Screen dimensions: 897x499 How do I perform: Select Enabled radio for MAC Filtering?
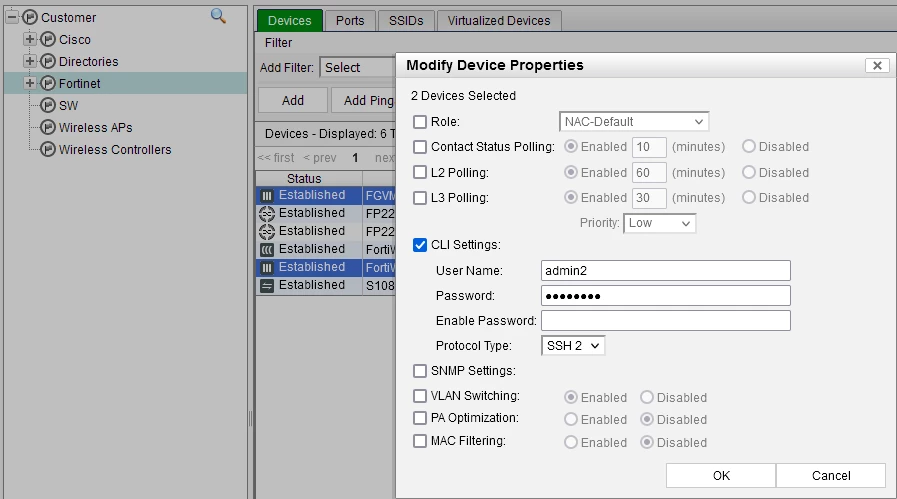point(570,442)
